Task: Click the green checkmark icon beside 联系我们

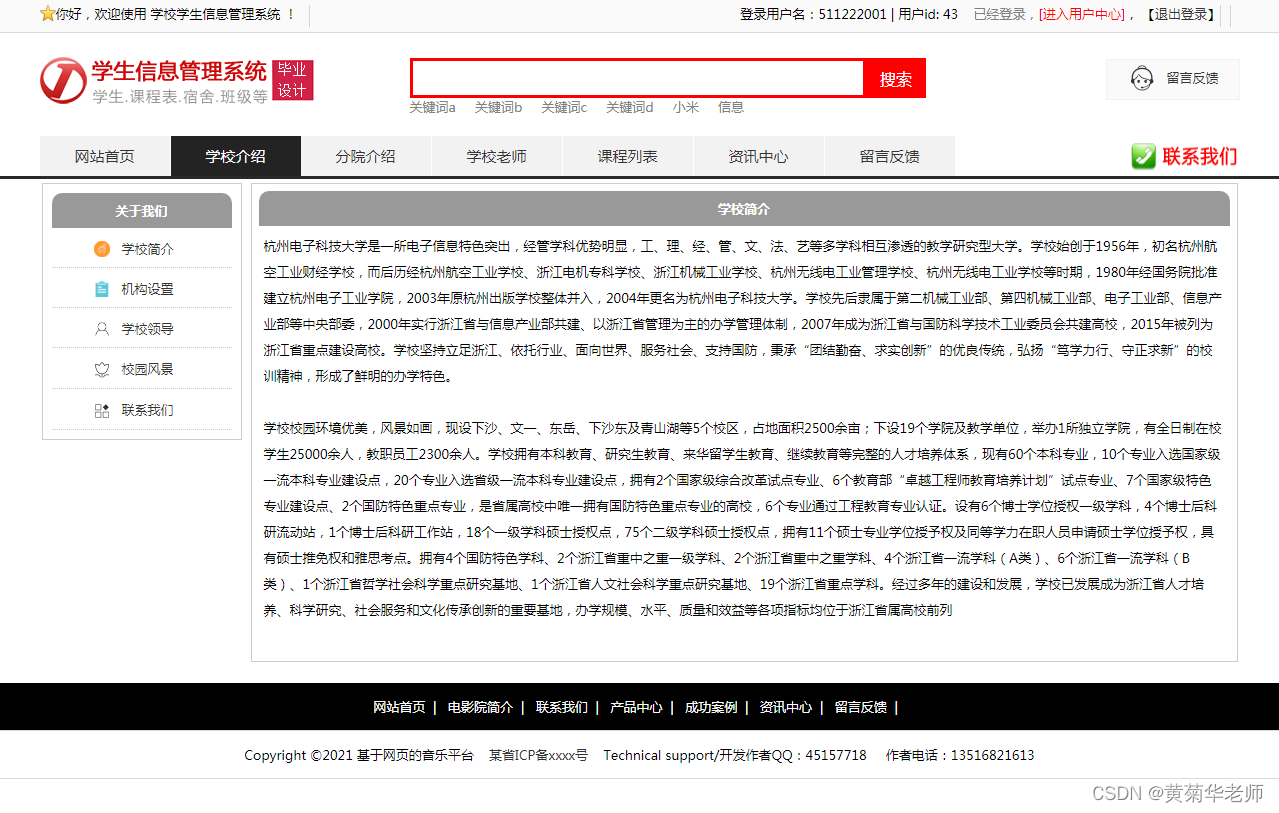Action: click(x=1143, y=156)
